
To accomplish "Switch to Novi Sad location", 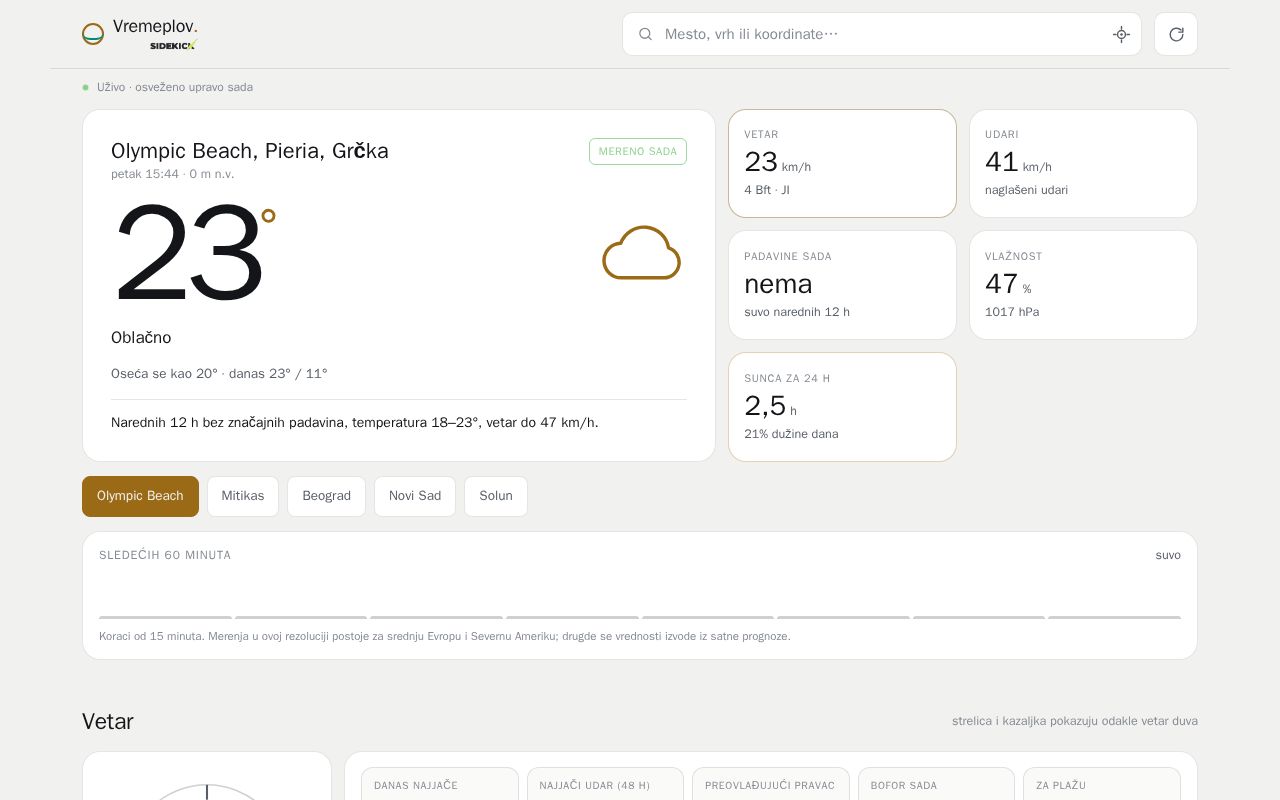I will [x=415, y=496].
